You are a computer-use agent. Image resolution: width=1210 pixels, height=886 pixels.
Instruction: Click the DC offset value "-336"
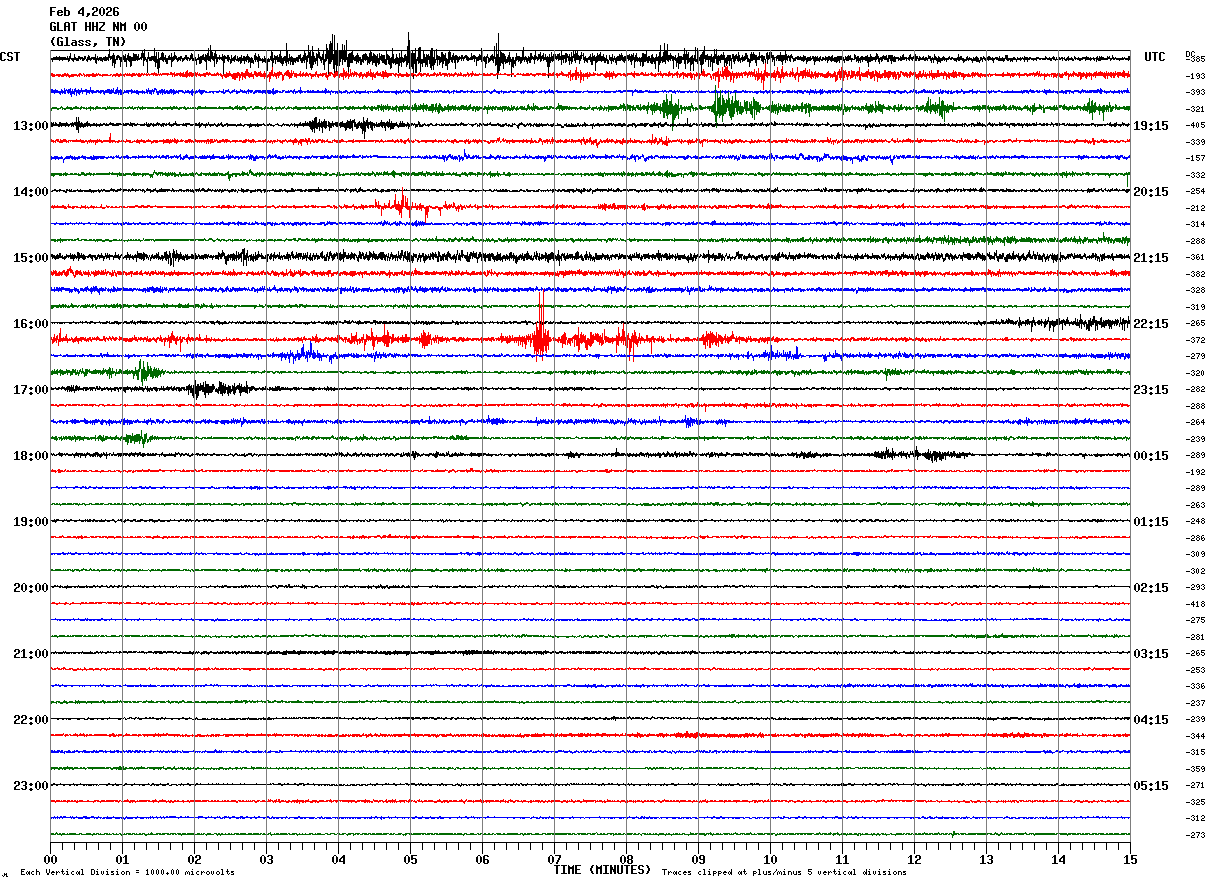click(1195, 687)
